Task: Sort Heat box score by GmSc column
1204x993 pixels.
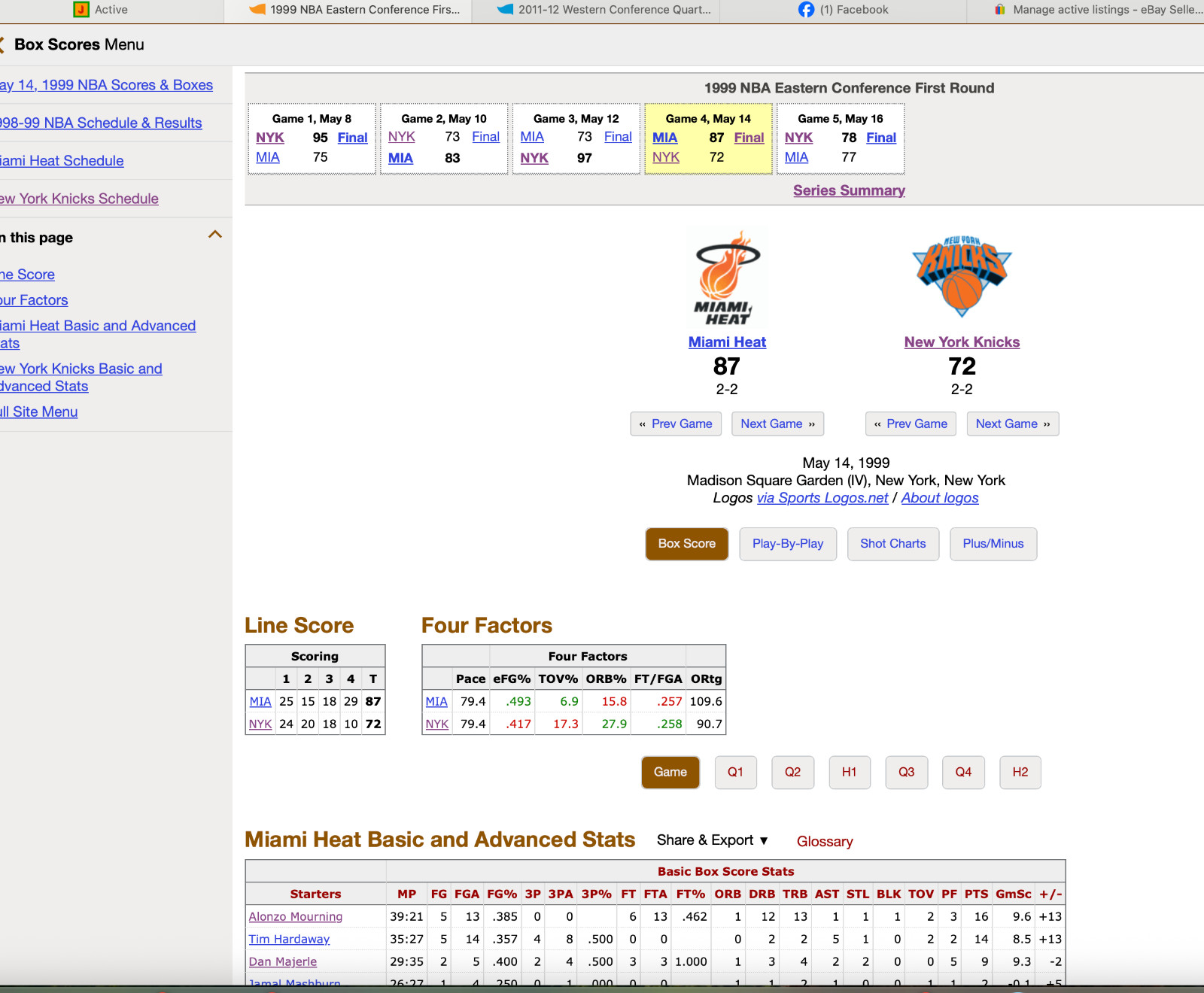Action: coord(1014,894)
